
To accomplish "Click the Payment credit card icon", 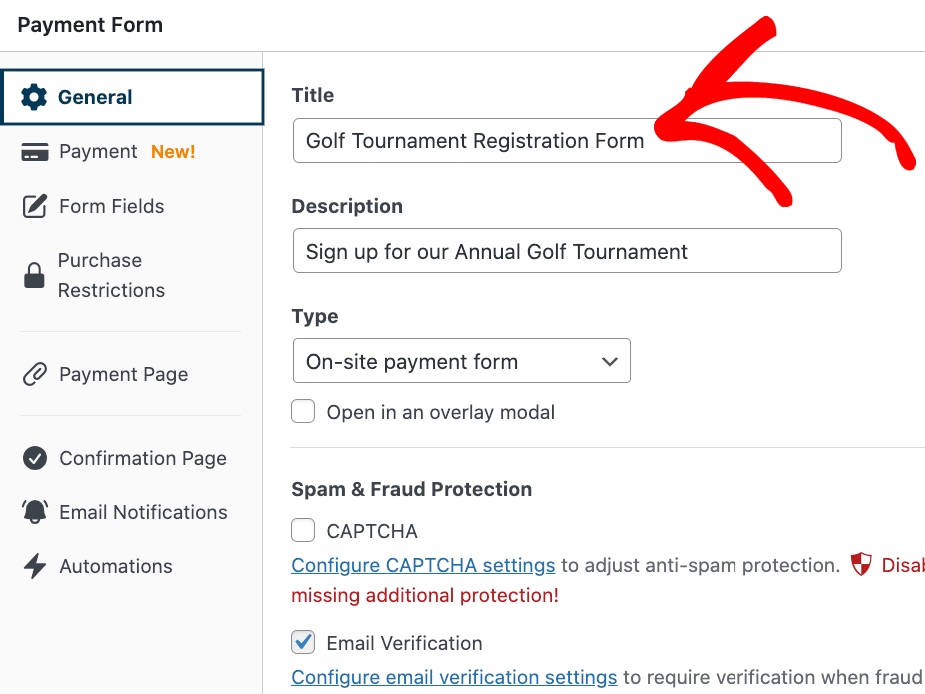I will click(x=35, y=152).
